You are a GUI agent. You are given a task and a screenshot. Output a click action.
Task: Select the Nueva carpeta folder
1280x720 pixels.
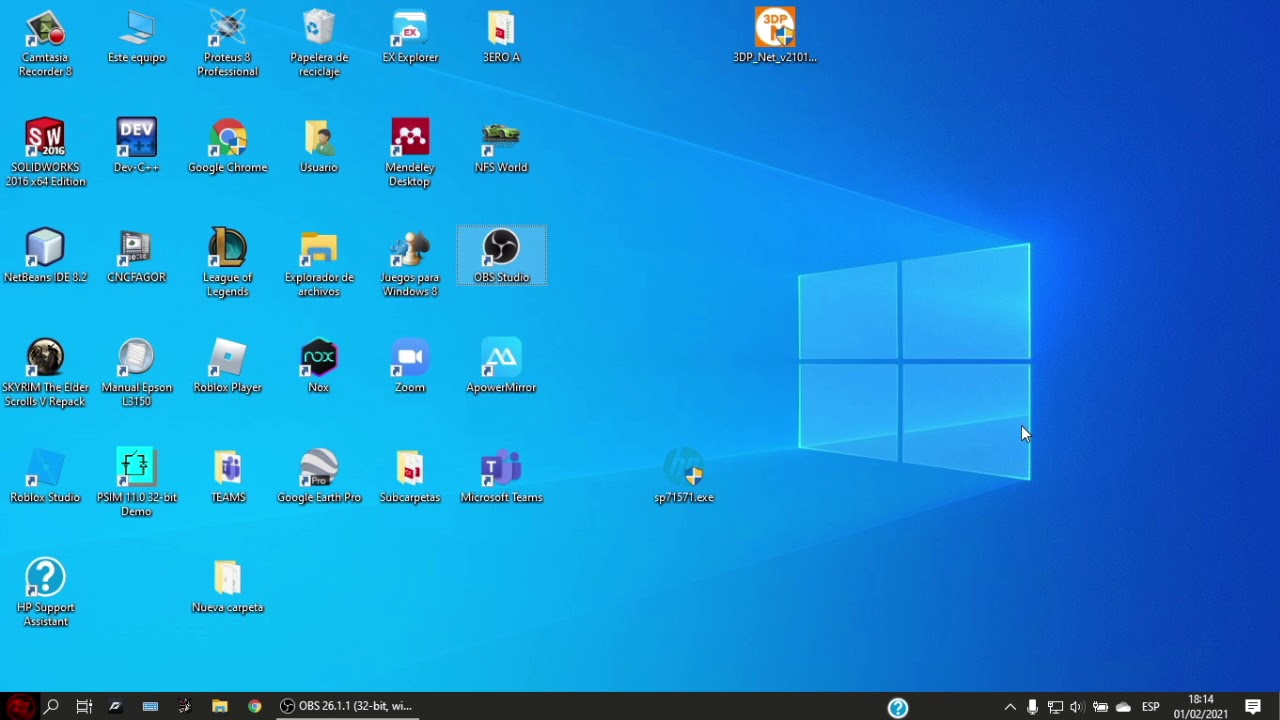(x=228, y=587)
